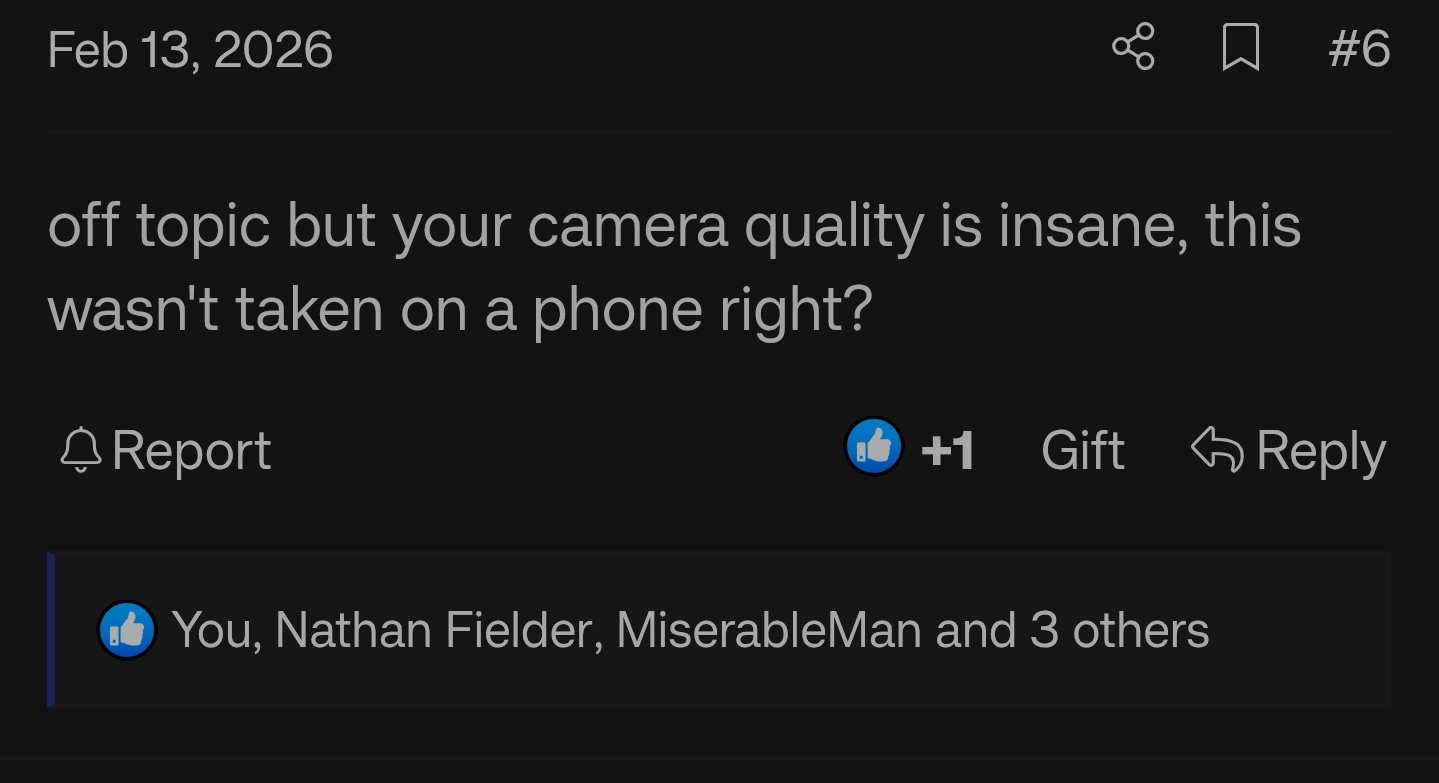The image size is (1439, 783).
Task: Click the bell icon next to Report
Action: point(80,449)
